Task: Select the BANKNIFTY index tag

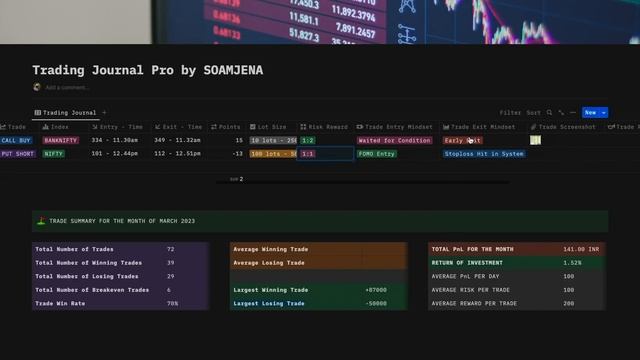Action: pos(60,140)
